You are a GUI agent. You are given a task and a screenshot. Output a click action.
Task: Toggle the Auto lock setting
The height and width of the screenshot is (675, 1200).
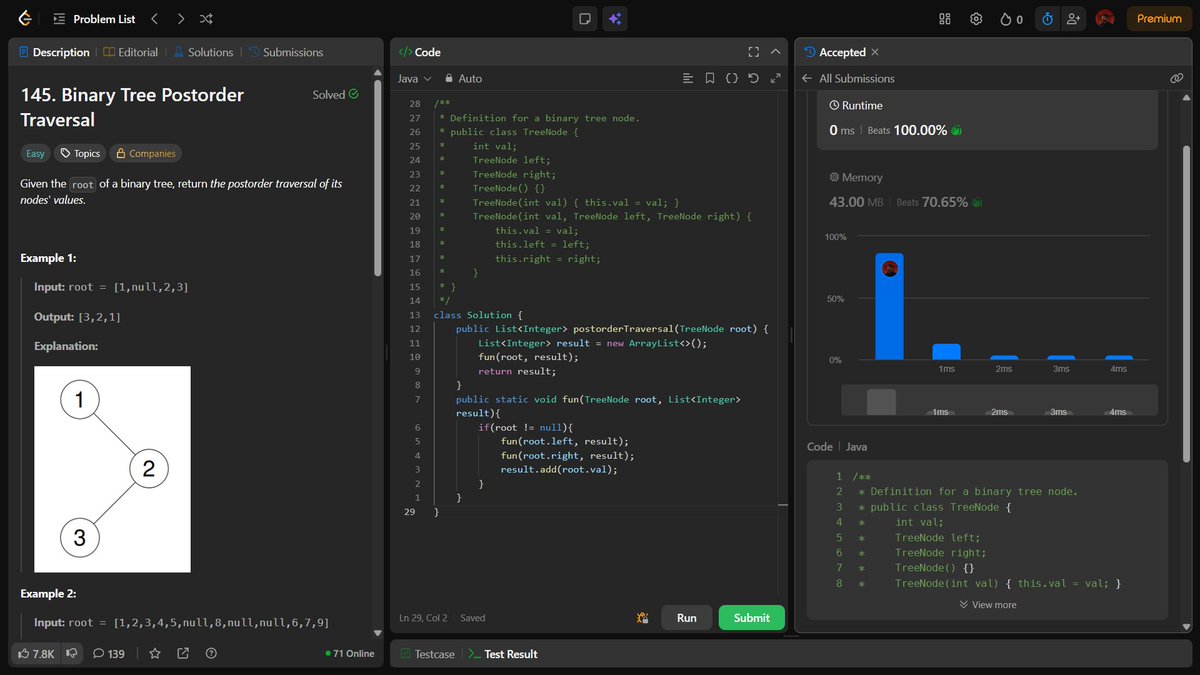click(x=463, y=78)
